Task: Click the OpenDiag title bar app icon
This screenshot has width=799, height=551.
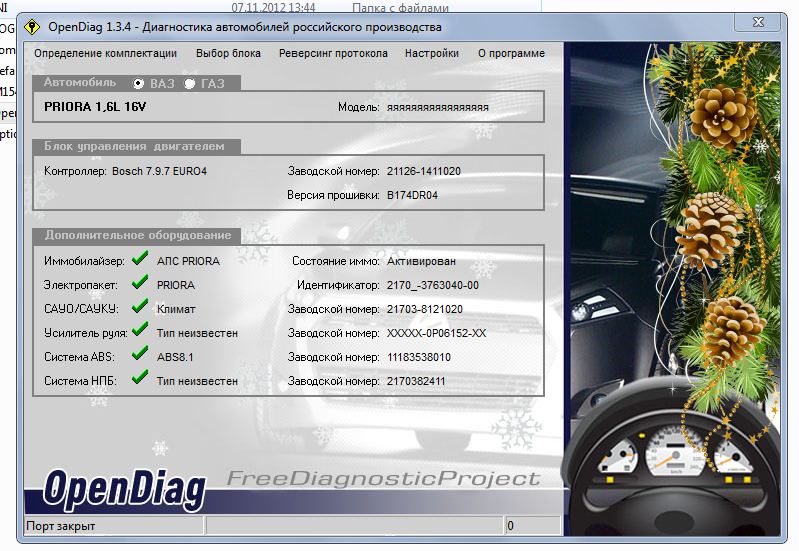Action: (32, 27)
